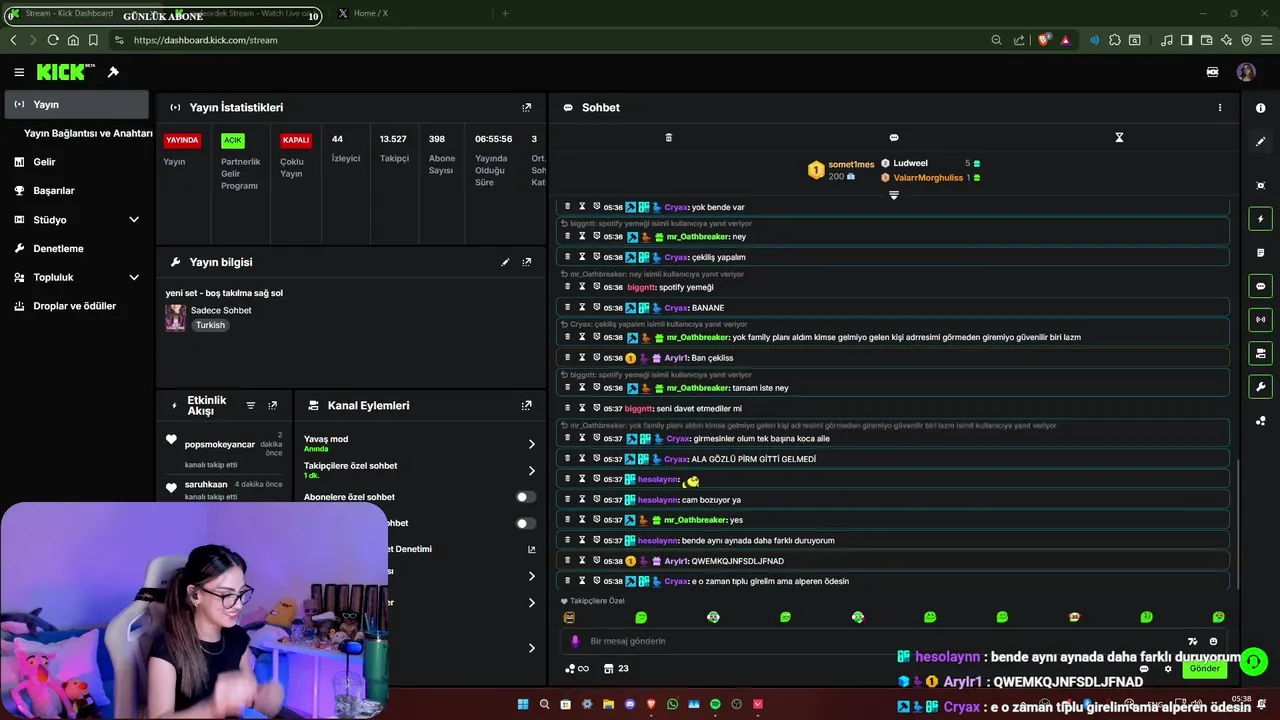The height and width of the screenshot is (720, 1280).
Task: Select the chat bubble tab in Sohbet
Action: (894, 137)
